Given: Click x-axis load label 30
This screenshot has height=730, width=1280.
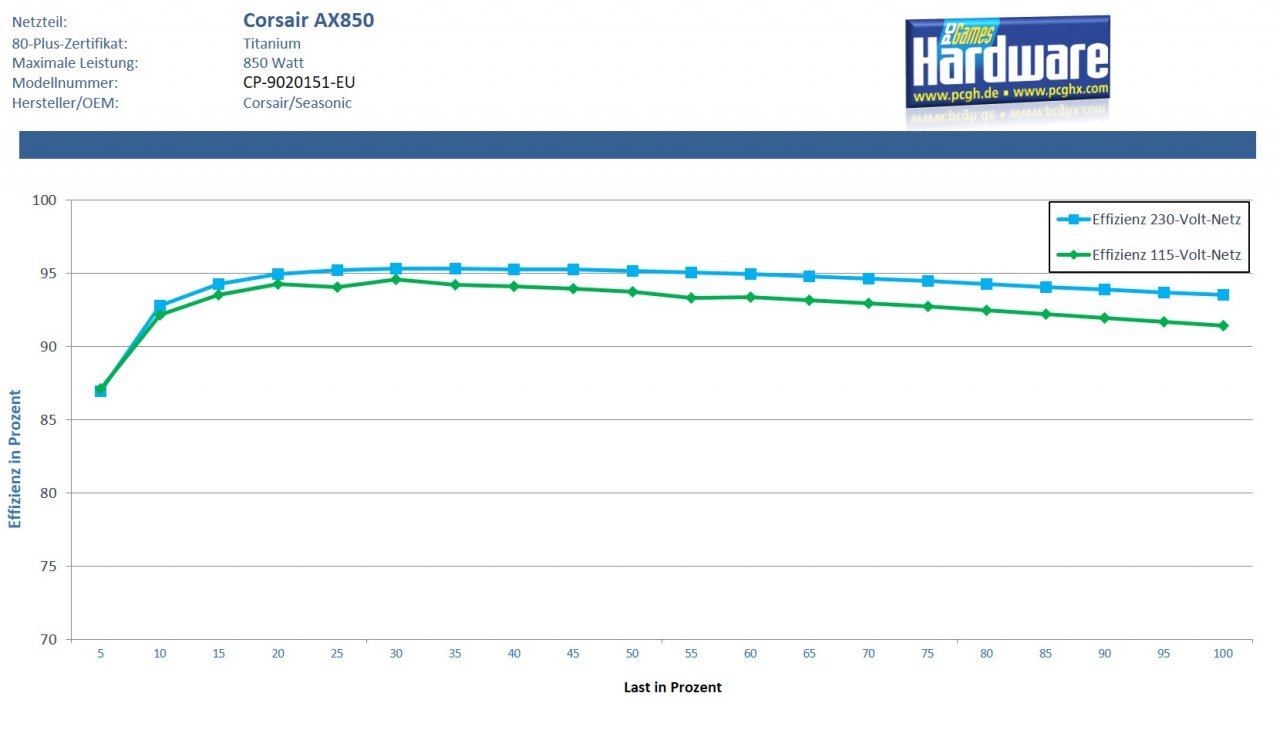Looking at the screenshot, I should [396, 654].
